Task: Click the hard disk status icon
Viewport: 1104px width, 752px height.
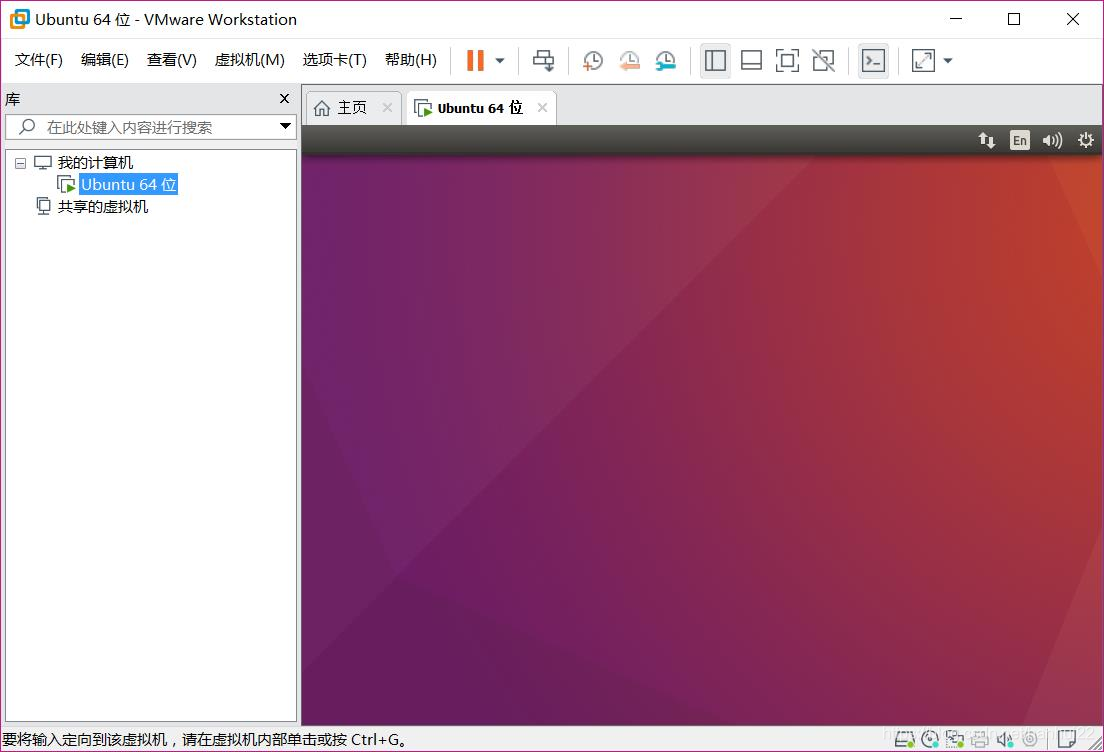Action: tap(905, 740)
